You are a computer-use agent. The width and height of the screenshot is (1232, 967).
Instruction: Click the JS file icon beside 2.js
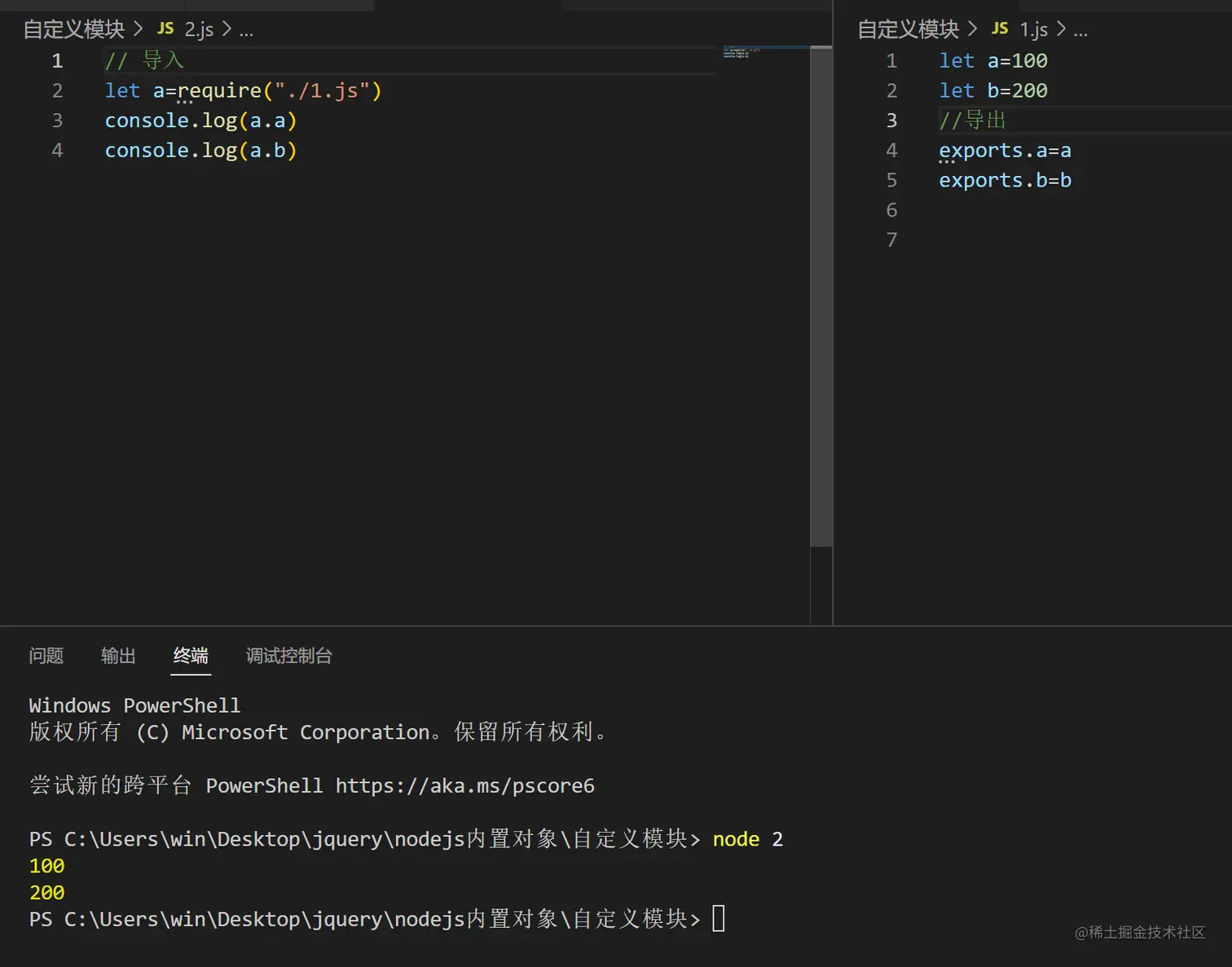point(165,29)
